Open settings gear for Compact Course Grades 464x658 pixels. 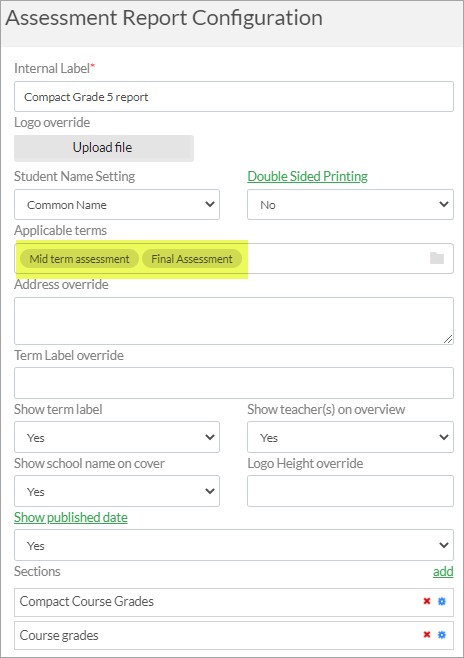click(x=442, y=601)
